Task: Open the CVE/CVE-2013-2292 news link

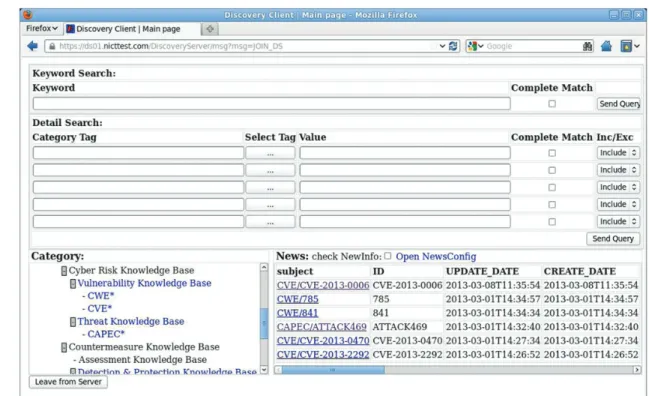Action: (x=323, y=355)
